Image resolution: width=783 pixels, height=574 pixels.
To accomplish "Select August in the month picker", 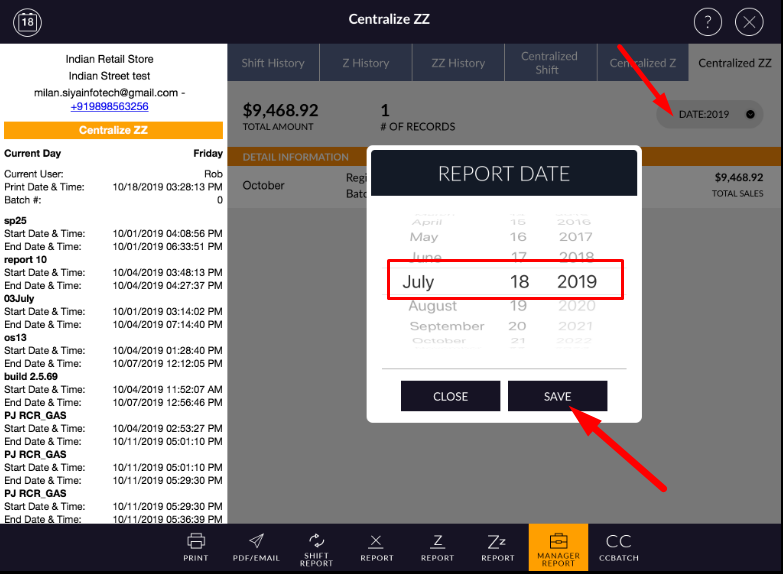I will (433, 306).
